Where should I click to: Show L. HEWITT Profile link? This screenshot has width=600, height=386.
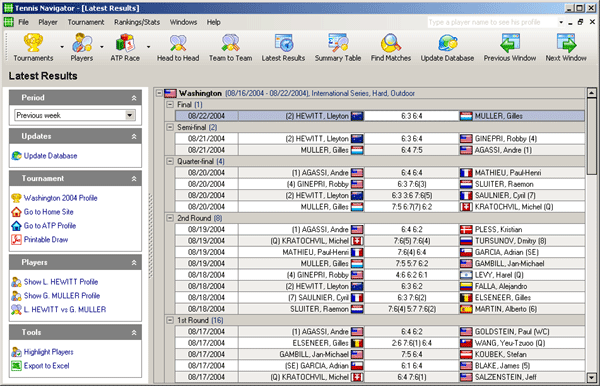[x=61, y=282]
